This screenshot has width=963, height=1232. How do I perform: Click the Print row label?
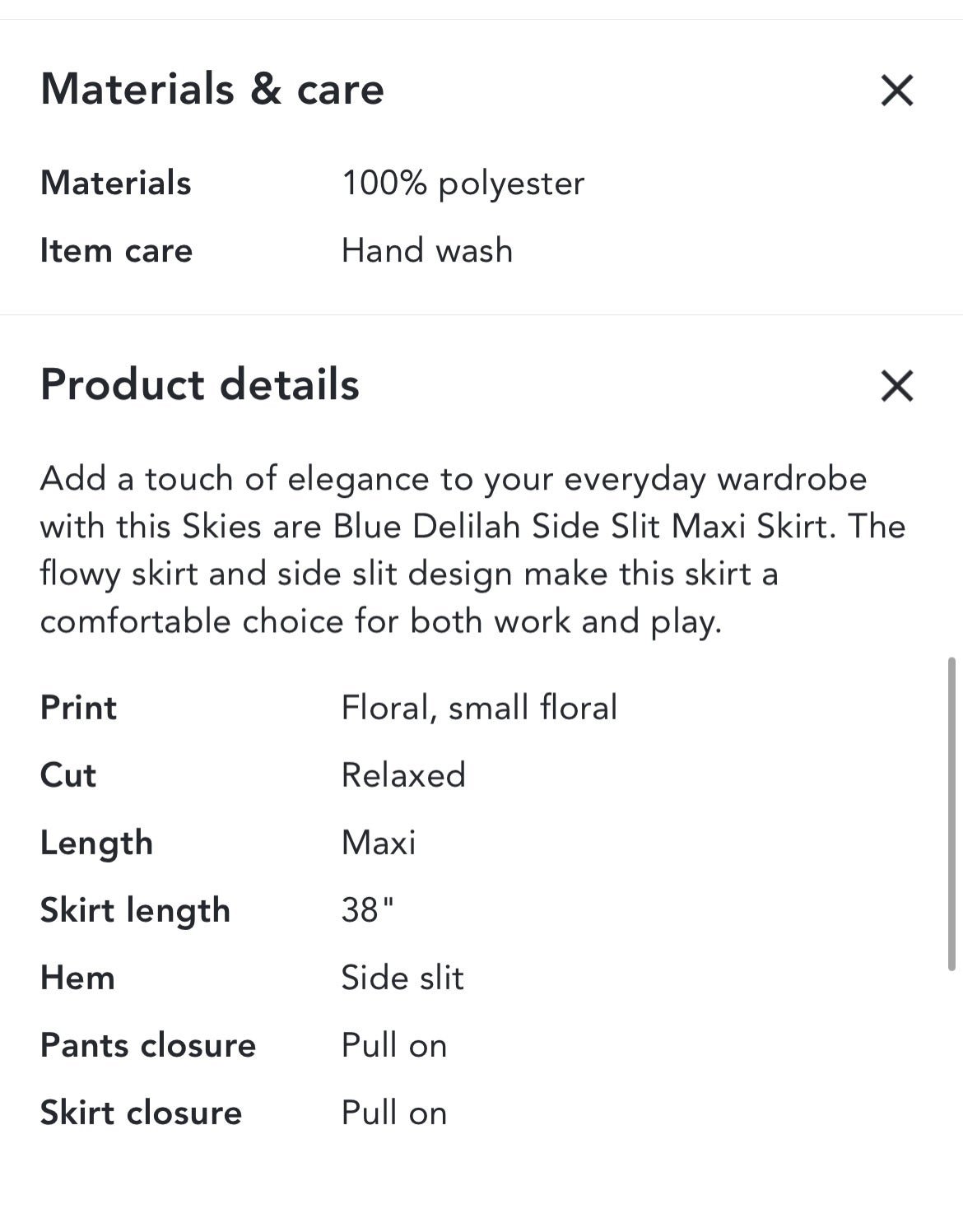pos(79,708)
